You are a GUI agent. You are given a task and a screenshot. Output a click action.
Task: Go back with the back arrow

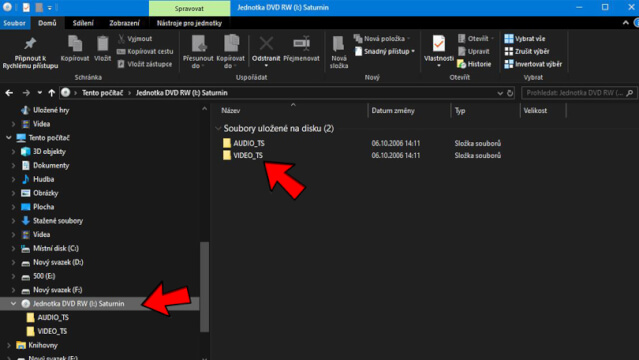(9, 93)
